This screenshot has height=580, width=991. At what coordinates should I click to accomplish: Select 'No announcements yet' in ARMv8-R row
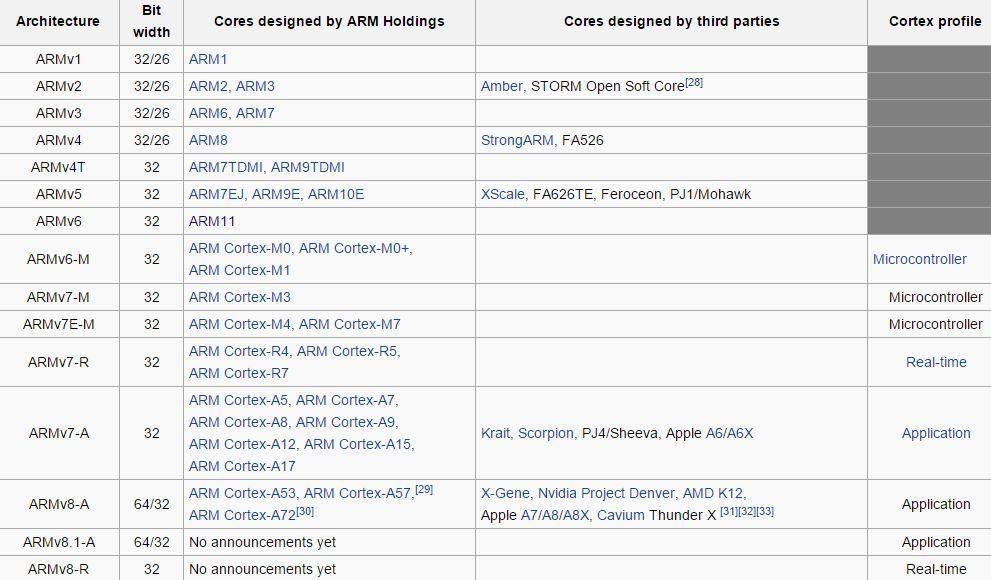(x=262, y=569)
